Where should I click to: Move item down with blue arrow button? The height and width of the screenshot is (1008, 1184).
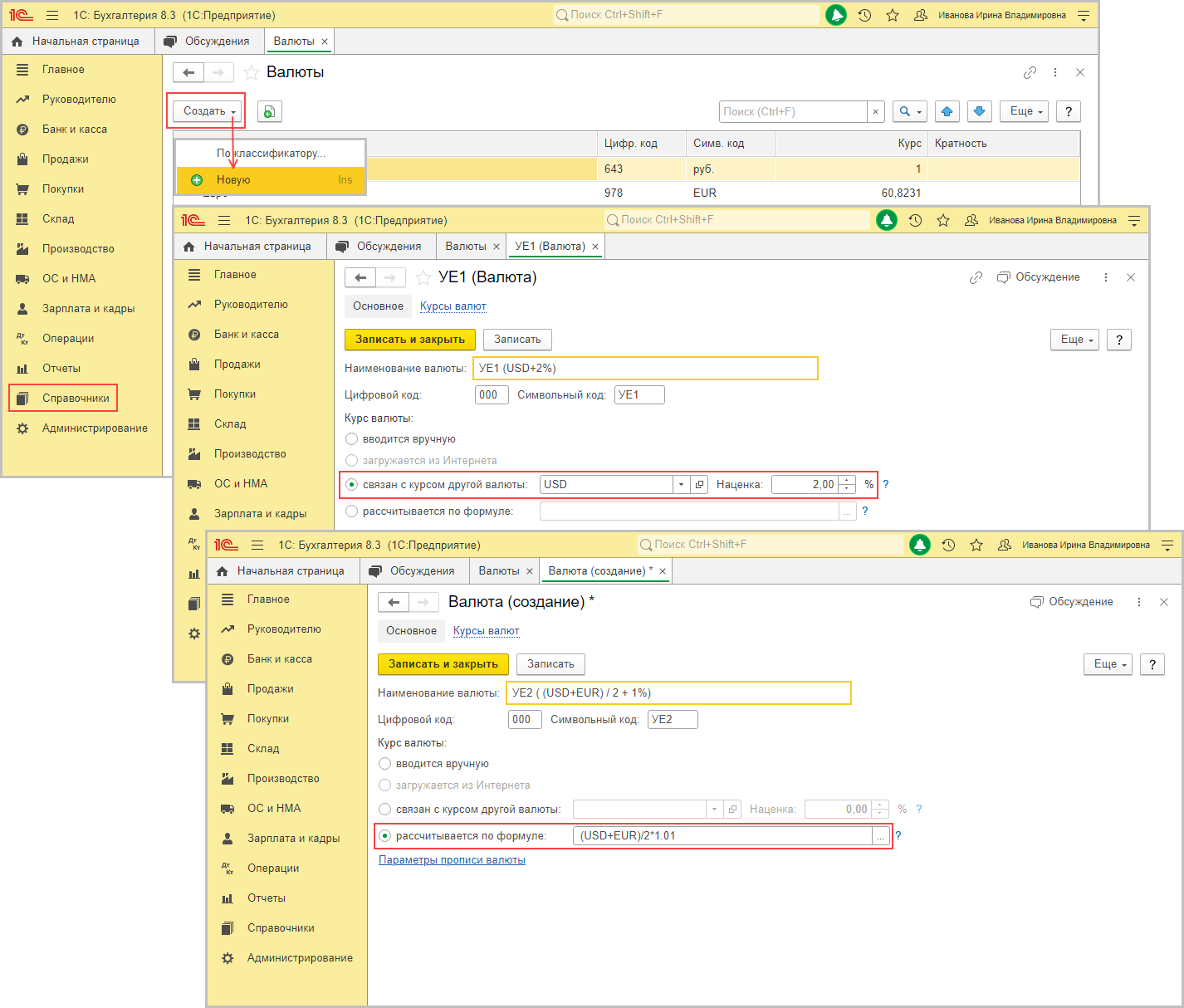(x=980, y=111)
